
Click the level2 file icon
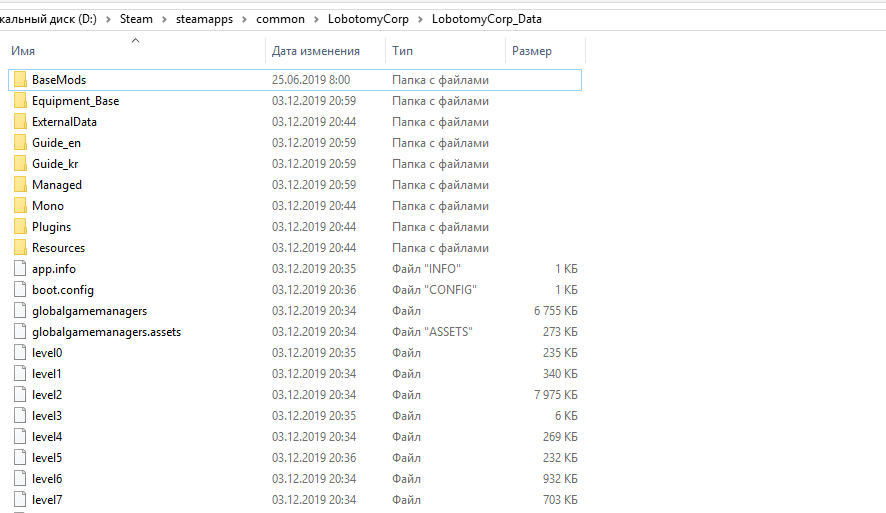[20, 394]
